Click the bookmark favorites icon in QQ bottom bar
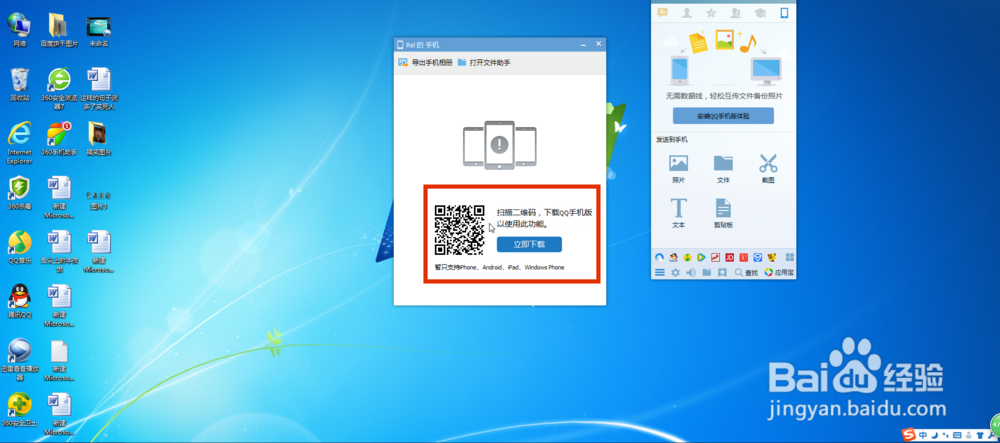1000x443 pixels. (x=722, y=272)
